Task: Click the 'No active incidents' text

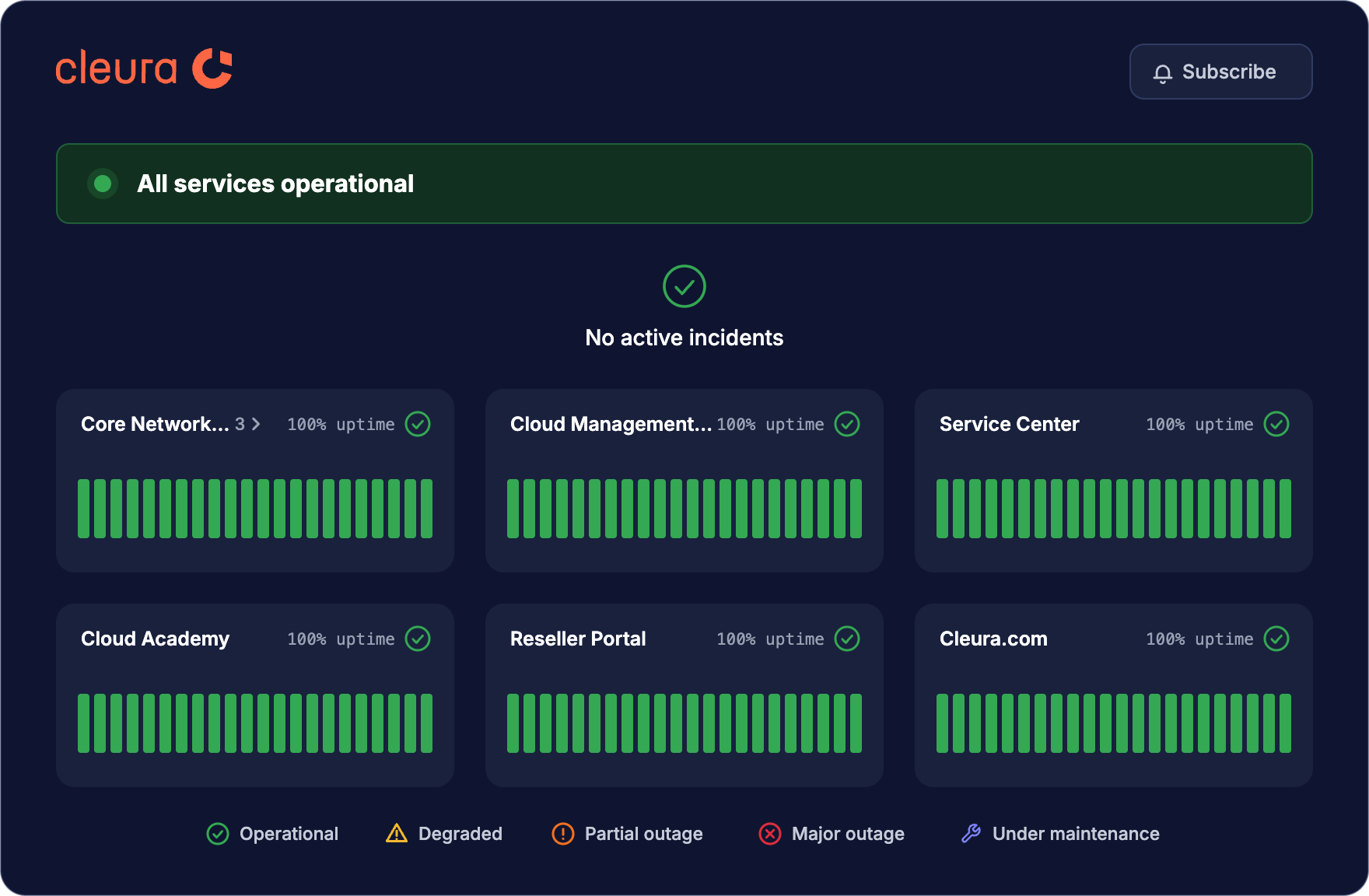Action: (x=684, y=338)
